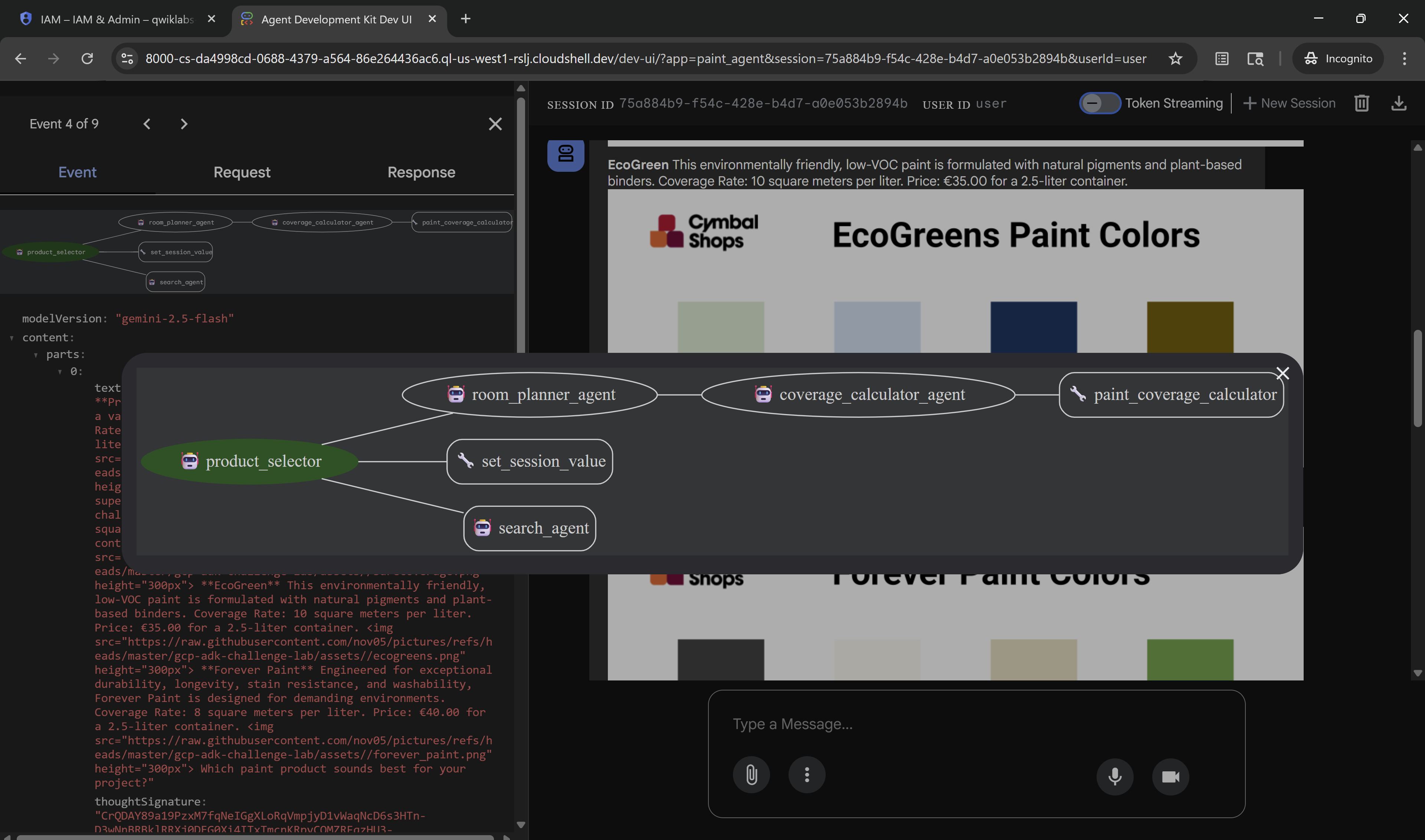This screenshot has width=1425, height=840.
Task: Click thoughtSignature field label
Action: click(150, 801)
